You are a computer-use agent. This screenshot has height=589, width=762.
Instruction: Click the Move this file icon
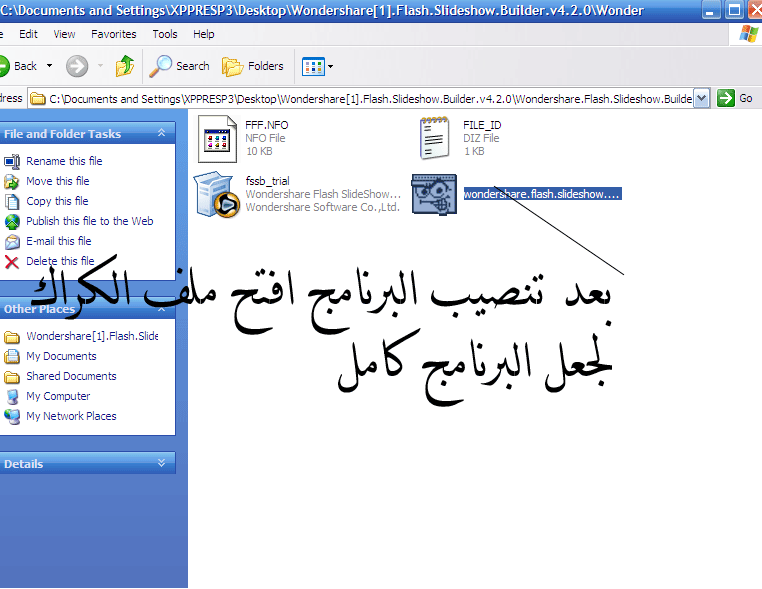(12, 181)
